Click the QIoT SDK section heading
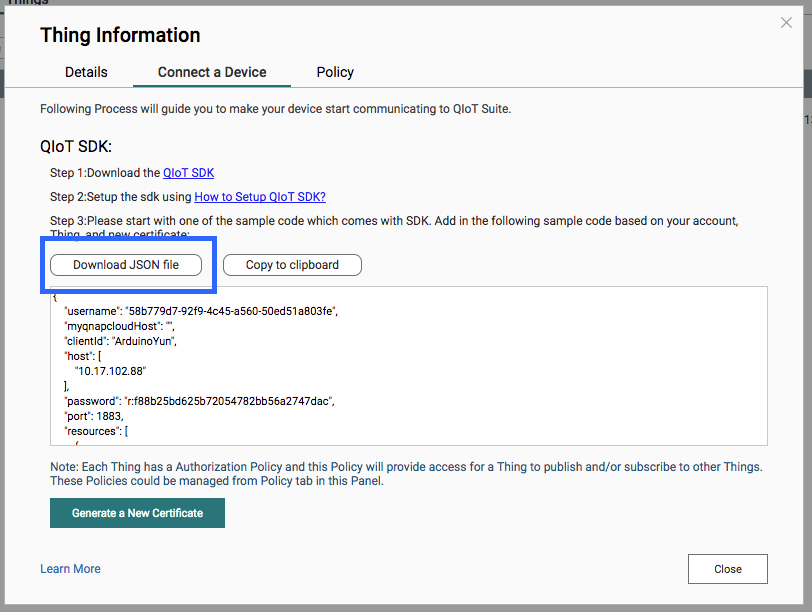This screenshot has width=812, height=612. pyautogui.click(x=76, y=147)
